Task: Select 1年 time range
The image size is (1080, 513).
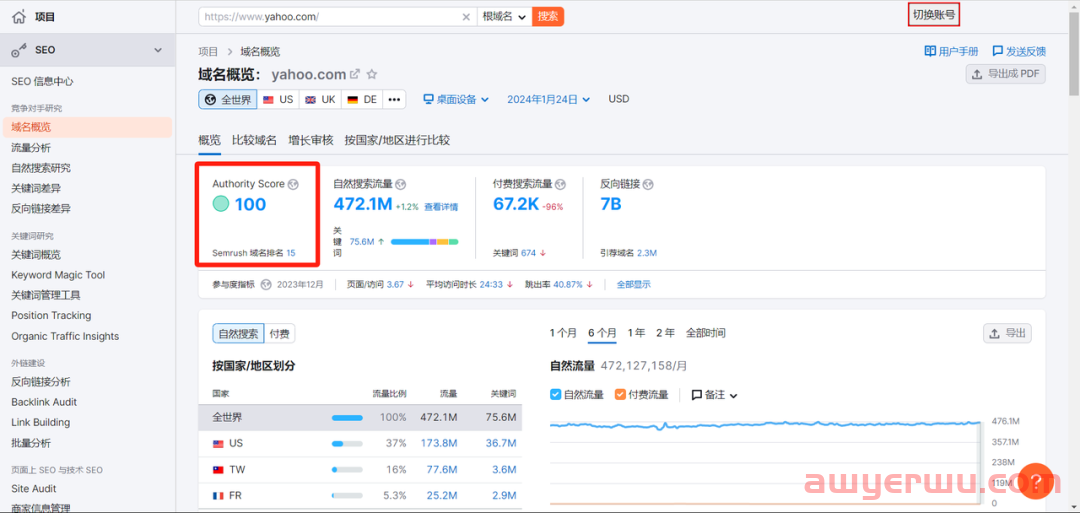Action: (x=636, y=333)
